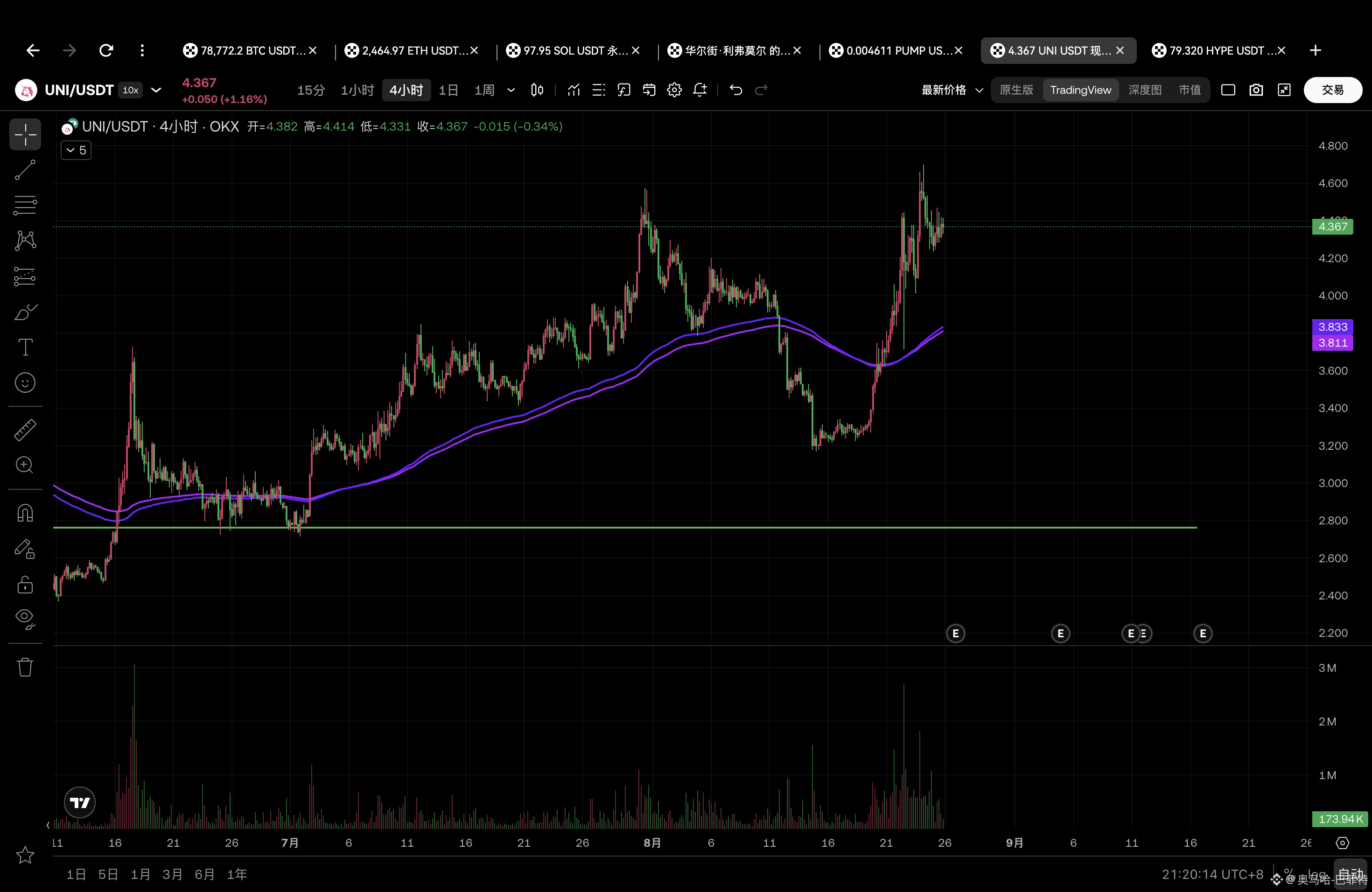
Task: Expand the UNI/USDT pair selector
Action: 156,90
